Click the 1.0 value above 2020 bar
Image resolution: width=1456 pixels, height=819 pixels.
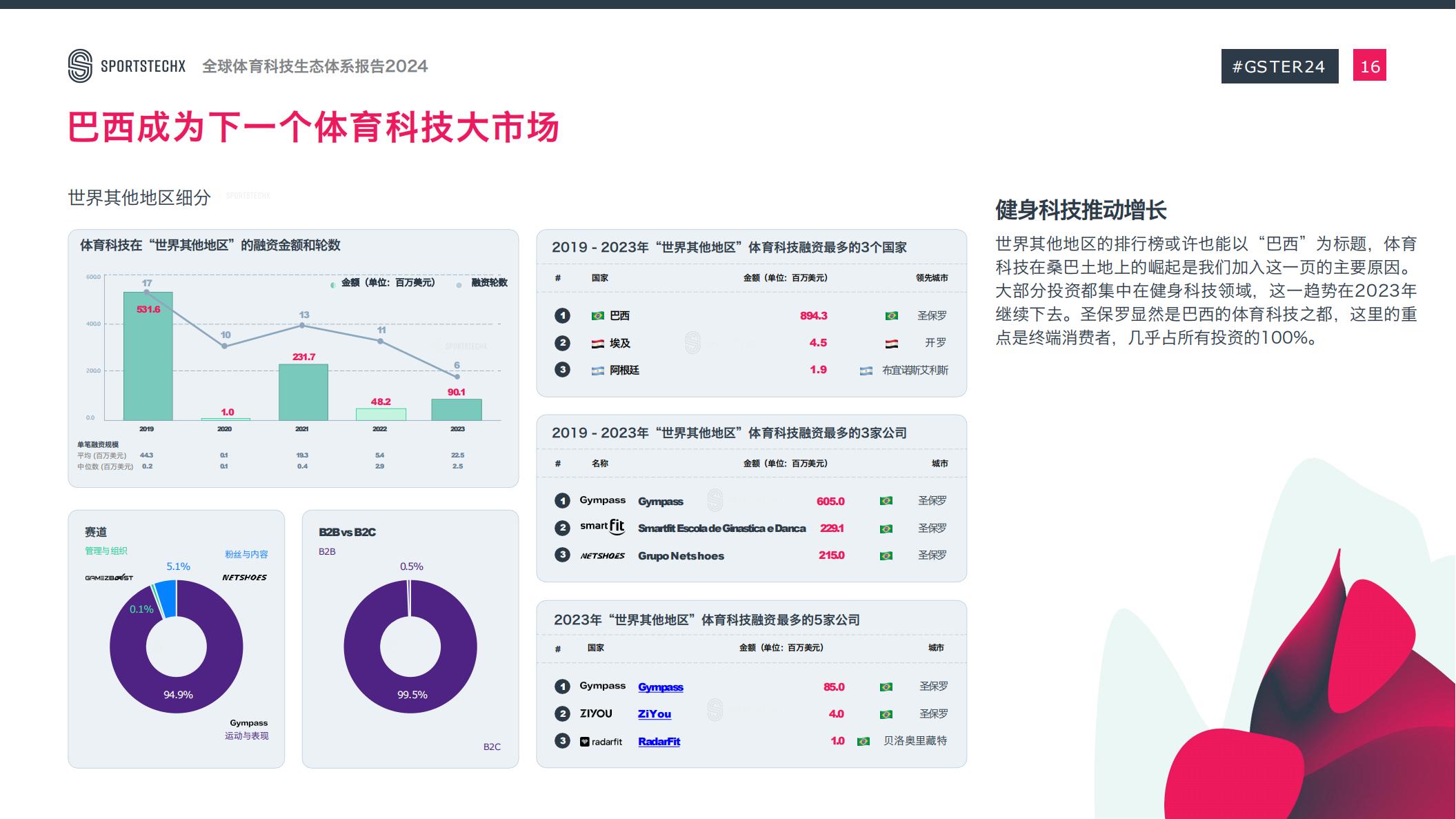[x=228, y=412]
